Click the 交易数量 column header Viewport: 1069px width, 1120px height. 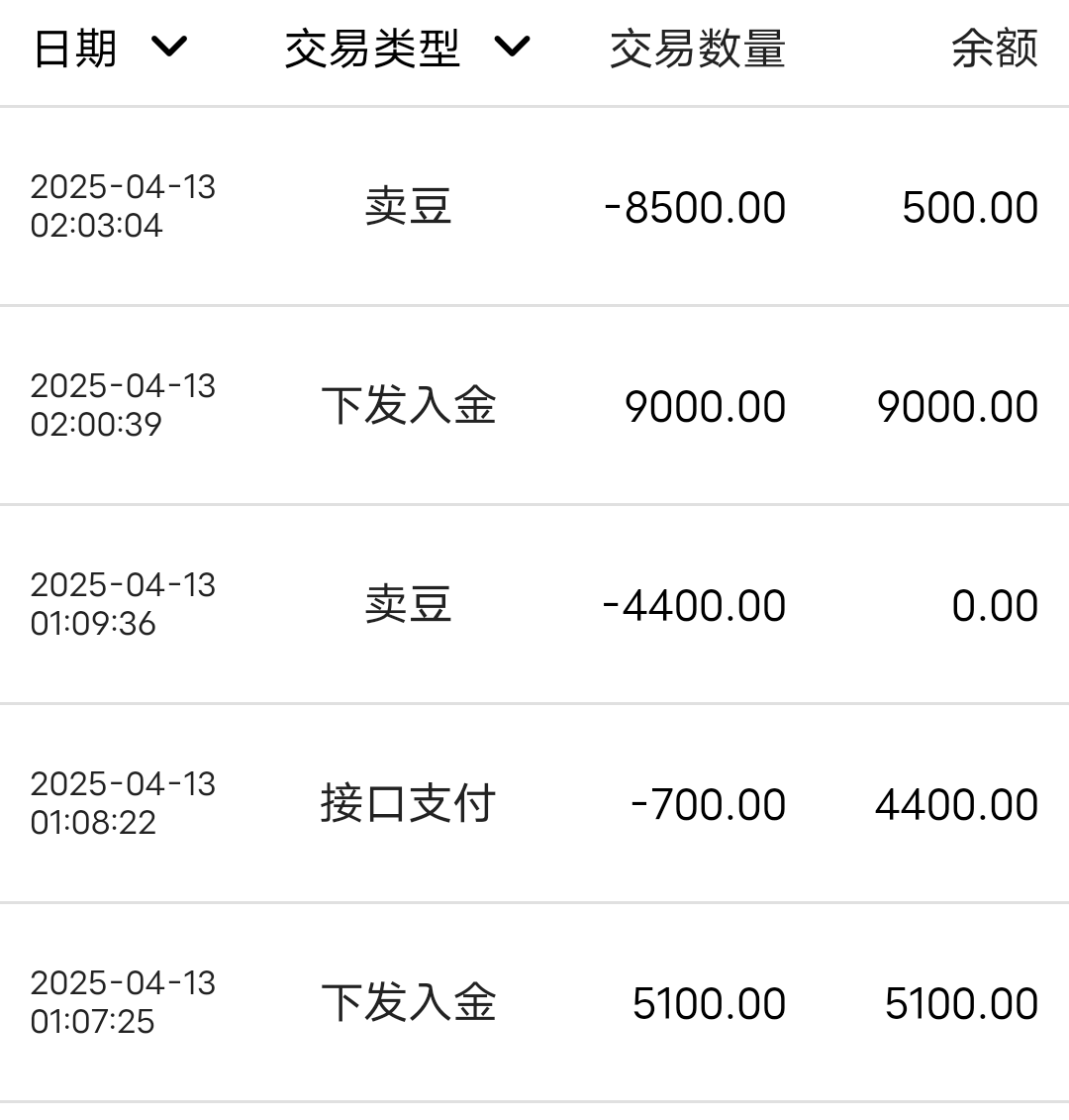[697, 49]
